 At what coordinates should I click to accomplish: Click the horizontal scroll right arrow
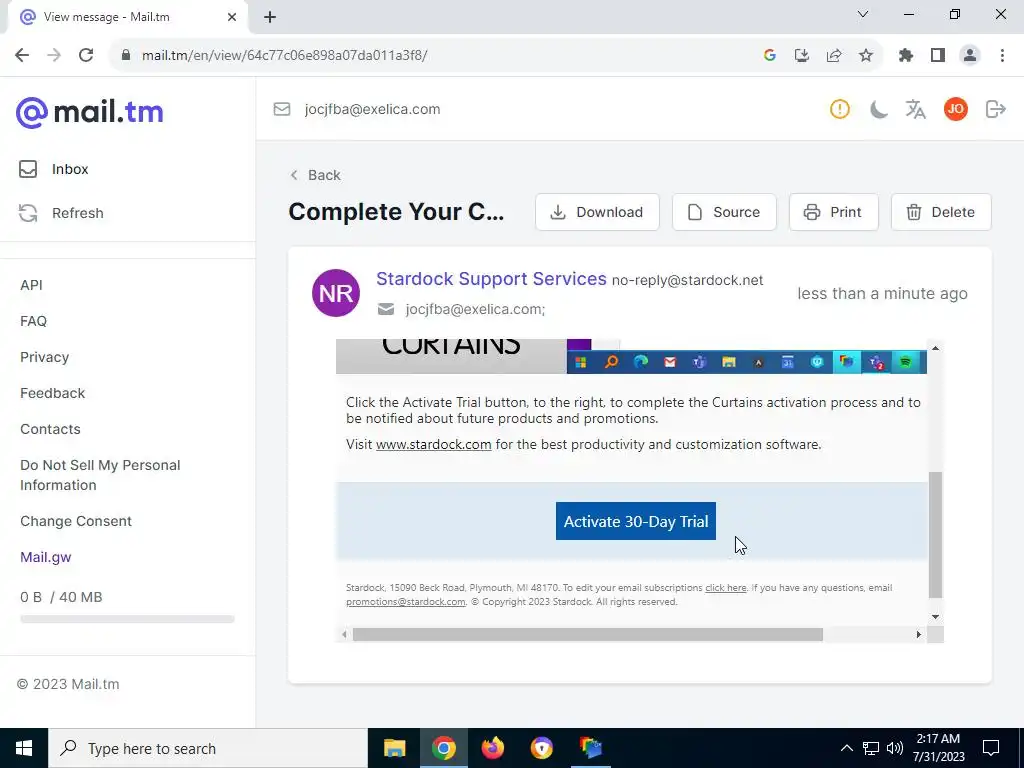tap(919, 635)
